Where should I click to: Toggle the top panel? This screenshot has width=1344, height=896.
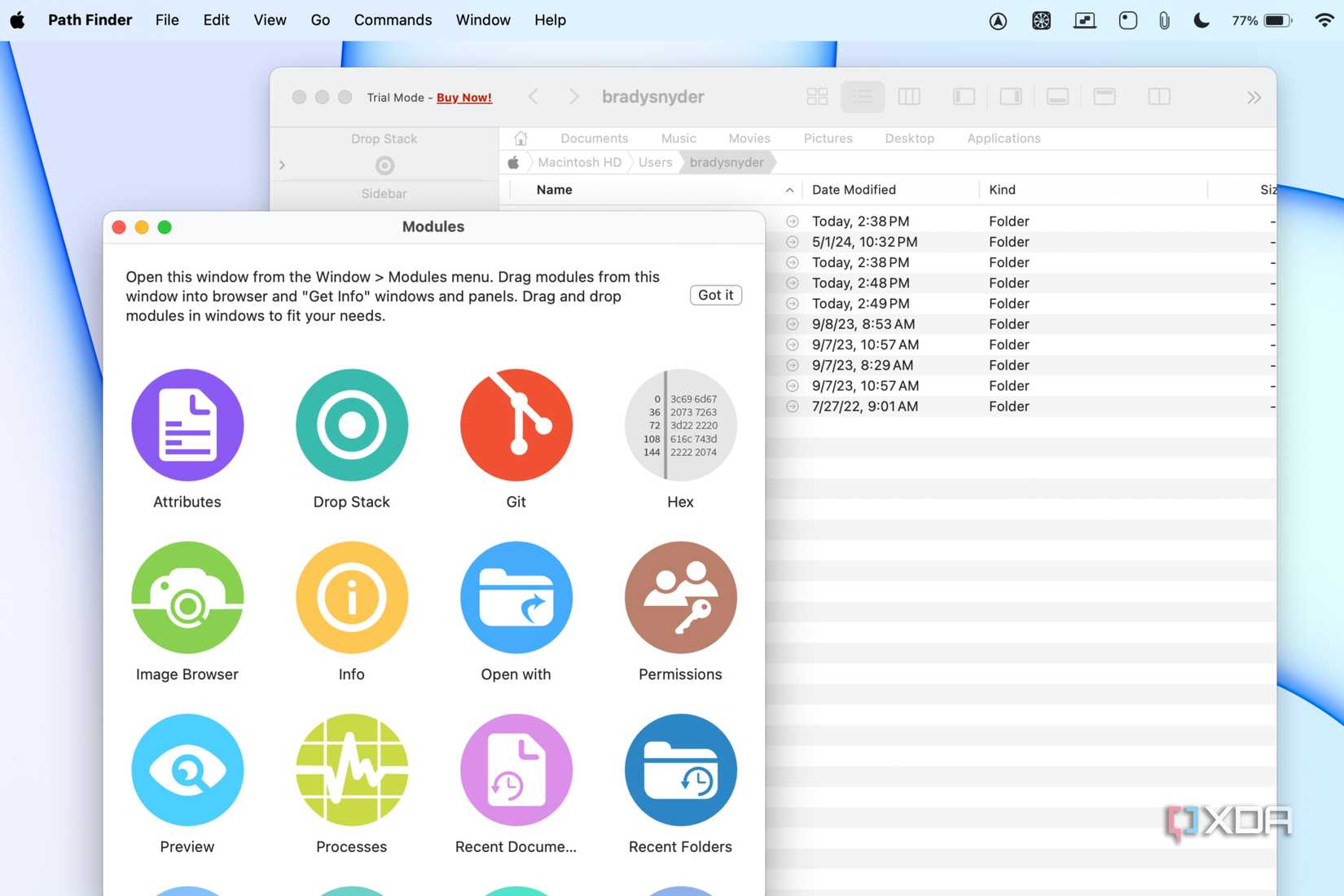pos(1105,97)
